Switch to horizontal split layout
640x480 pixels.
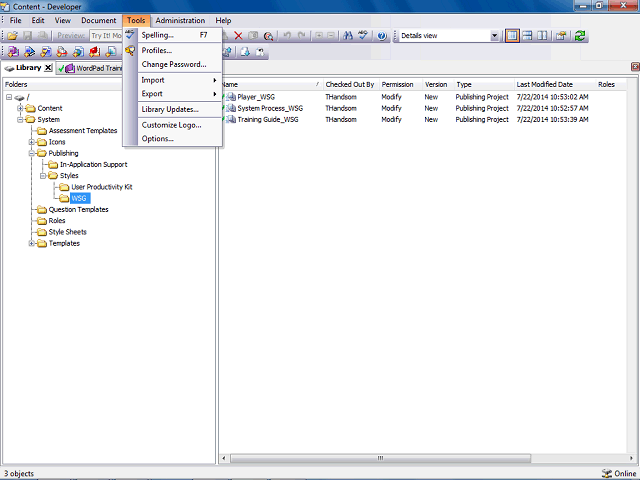tap(527, 36)
